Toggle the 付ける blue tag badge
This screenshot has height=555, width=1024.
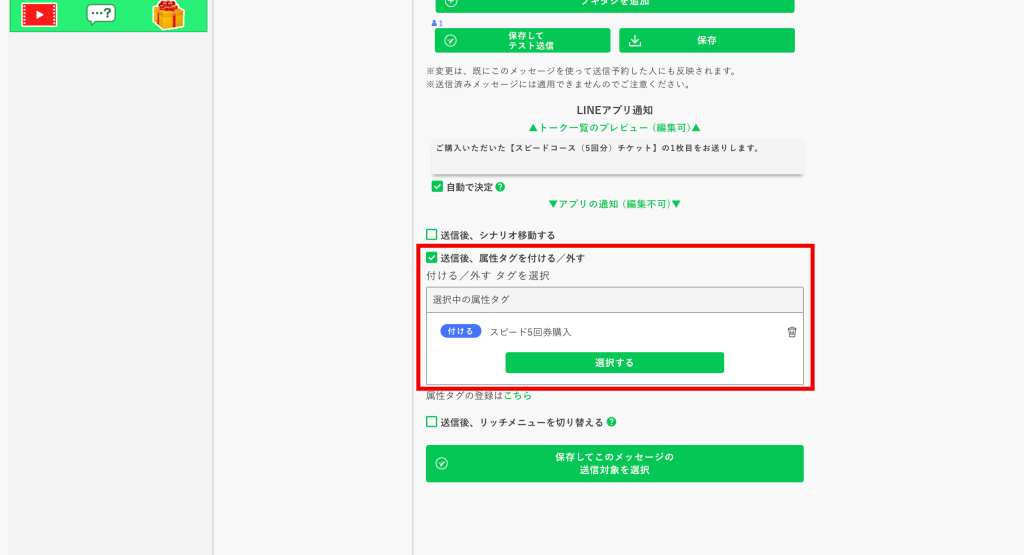click(460, 331)
